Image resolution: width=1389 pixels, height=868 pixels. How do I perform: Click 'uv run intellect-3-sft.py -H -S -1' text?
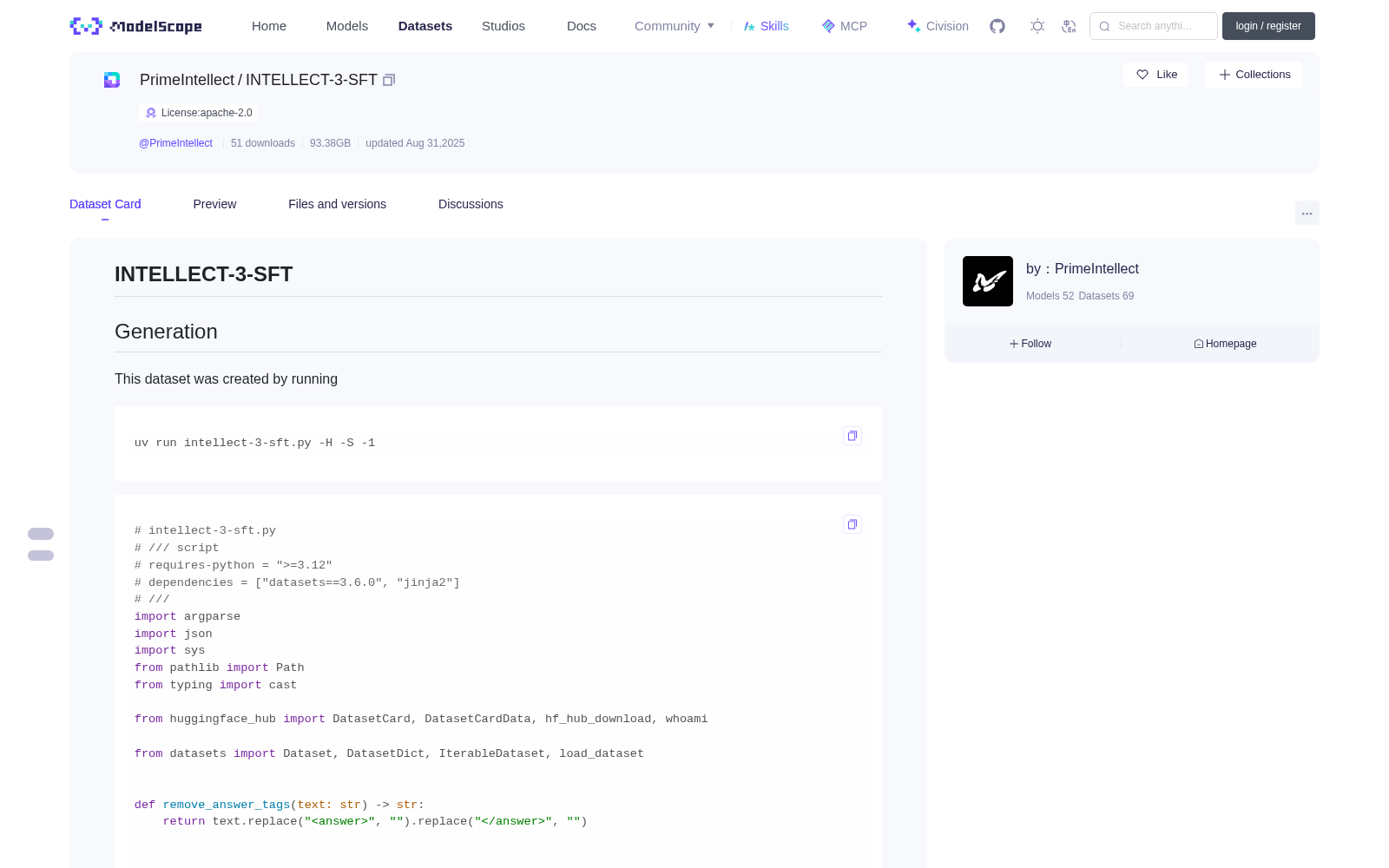click(x=254, y=443)
